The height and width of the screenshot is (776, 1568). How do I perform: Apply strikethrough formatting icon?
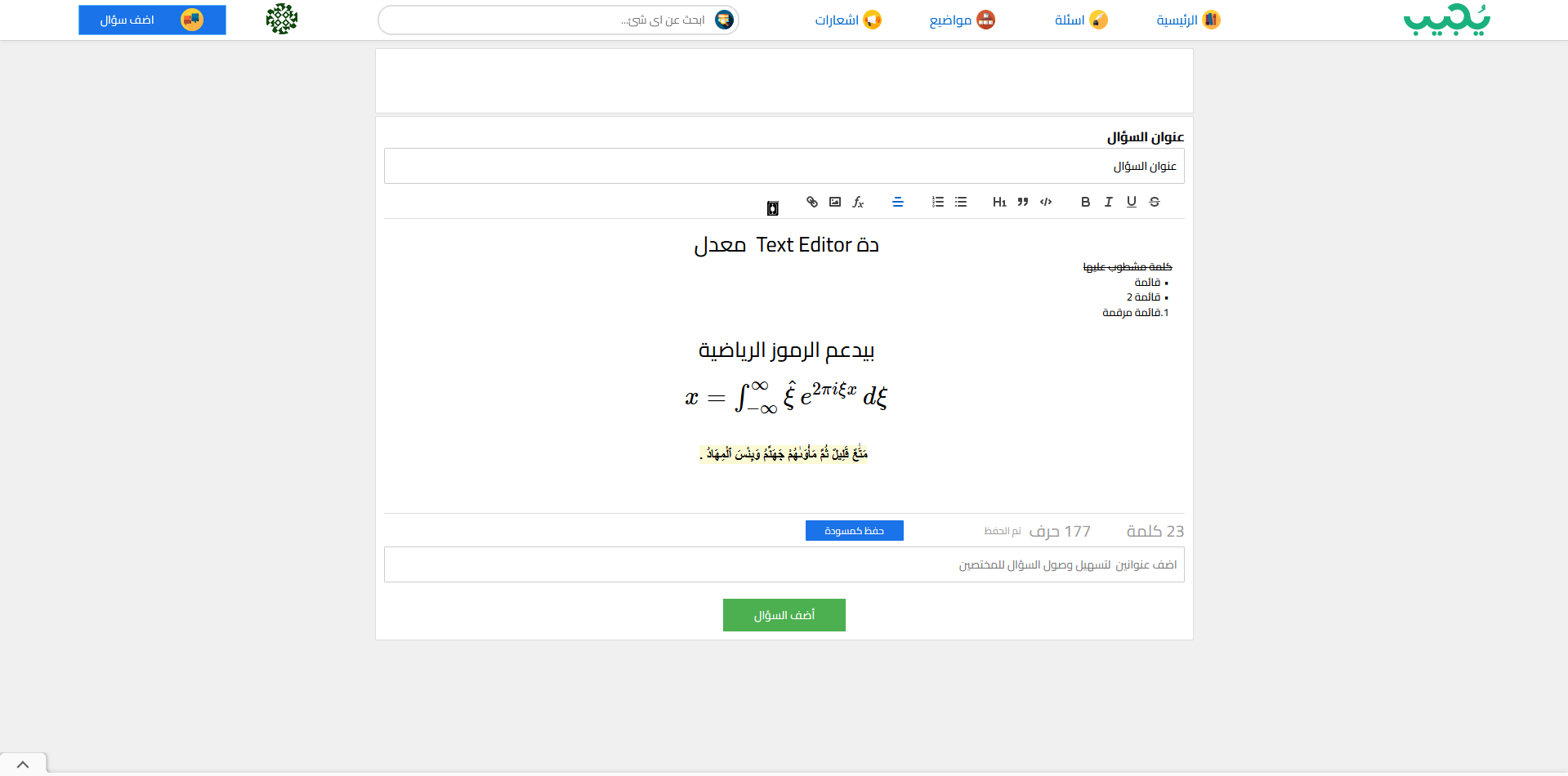coord(1154,202)
